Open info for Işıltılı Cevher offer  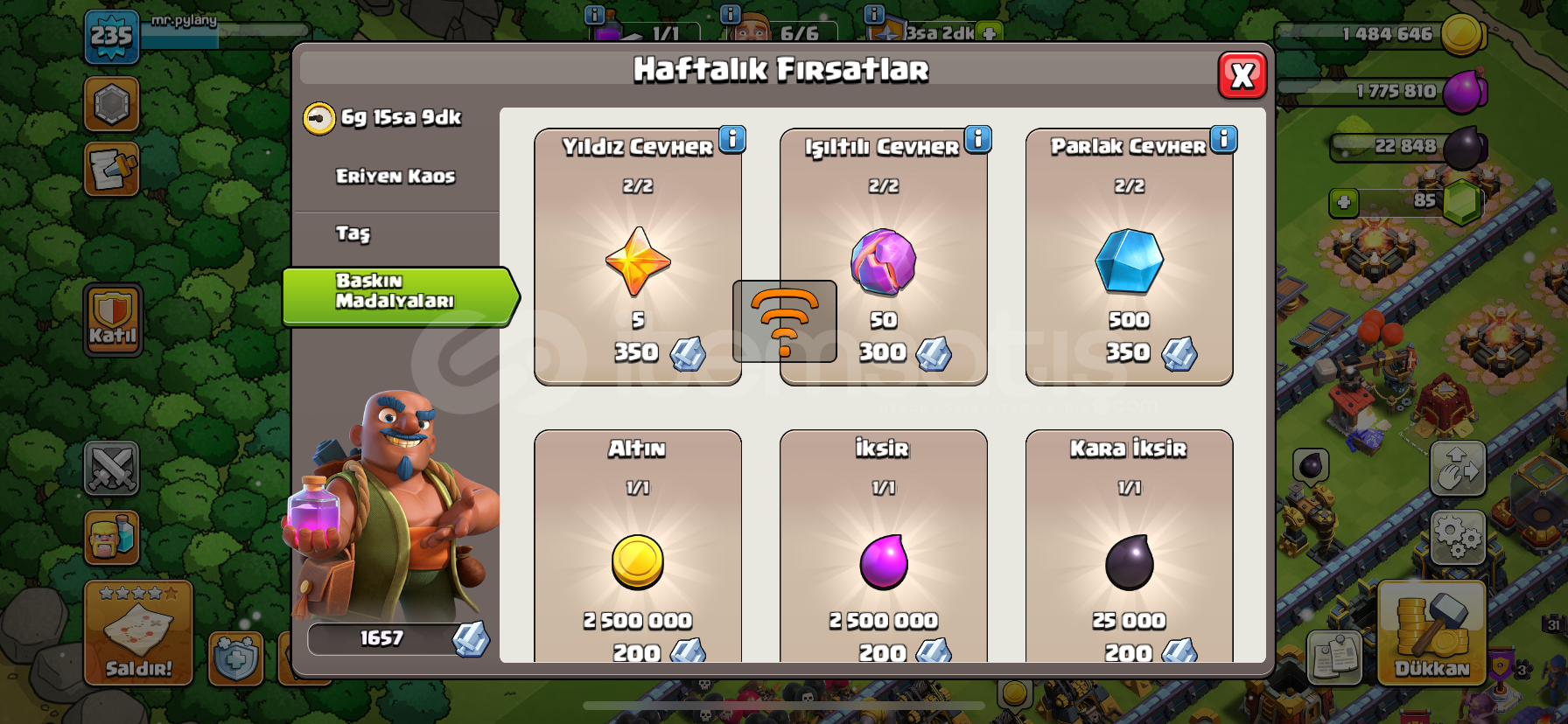tap(978, 139)
